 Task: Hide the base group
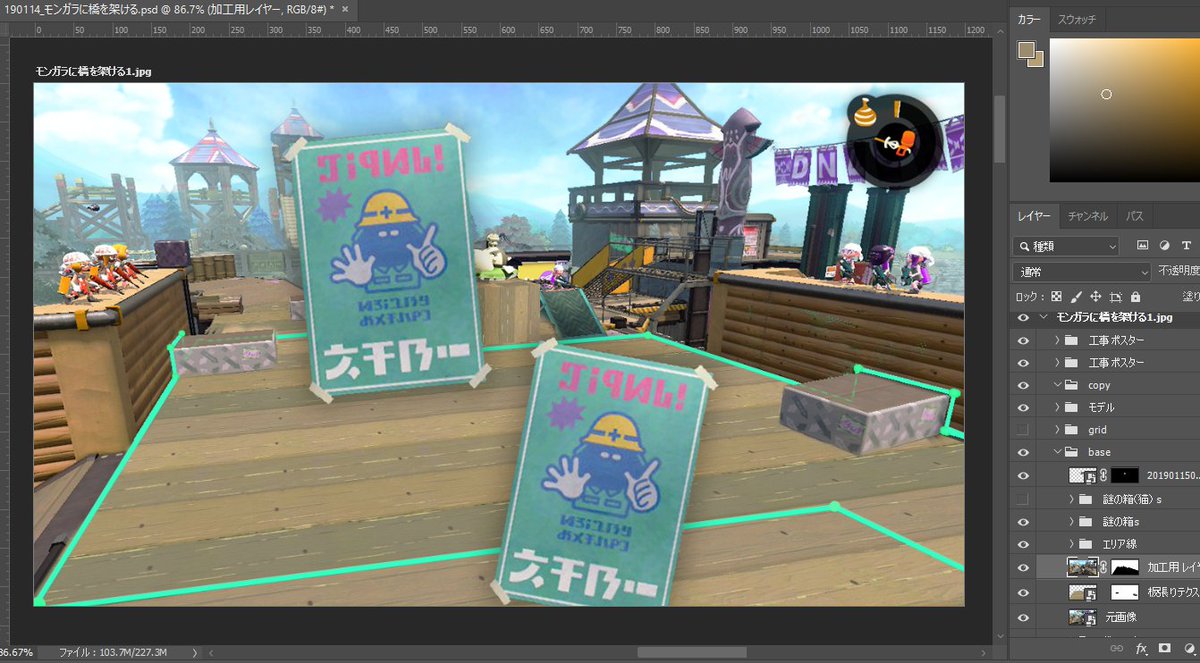1022,452
